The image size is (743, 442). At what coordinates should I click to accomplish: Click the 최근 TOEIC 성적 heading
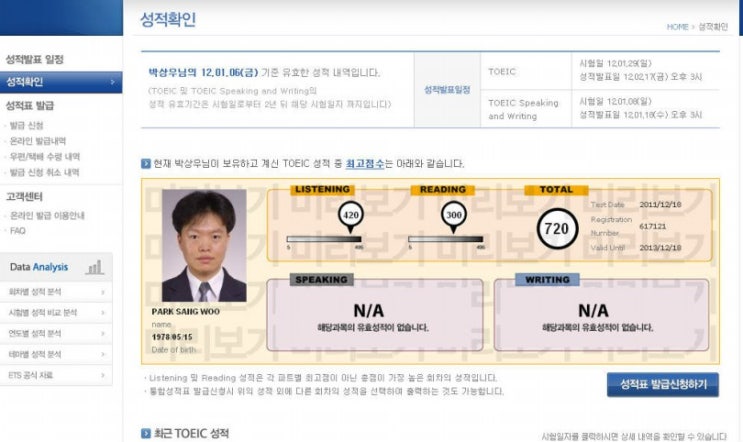tap(191, 433)
